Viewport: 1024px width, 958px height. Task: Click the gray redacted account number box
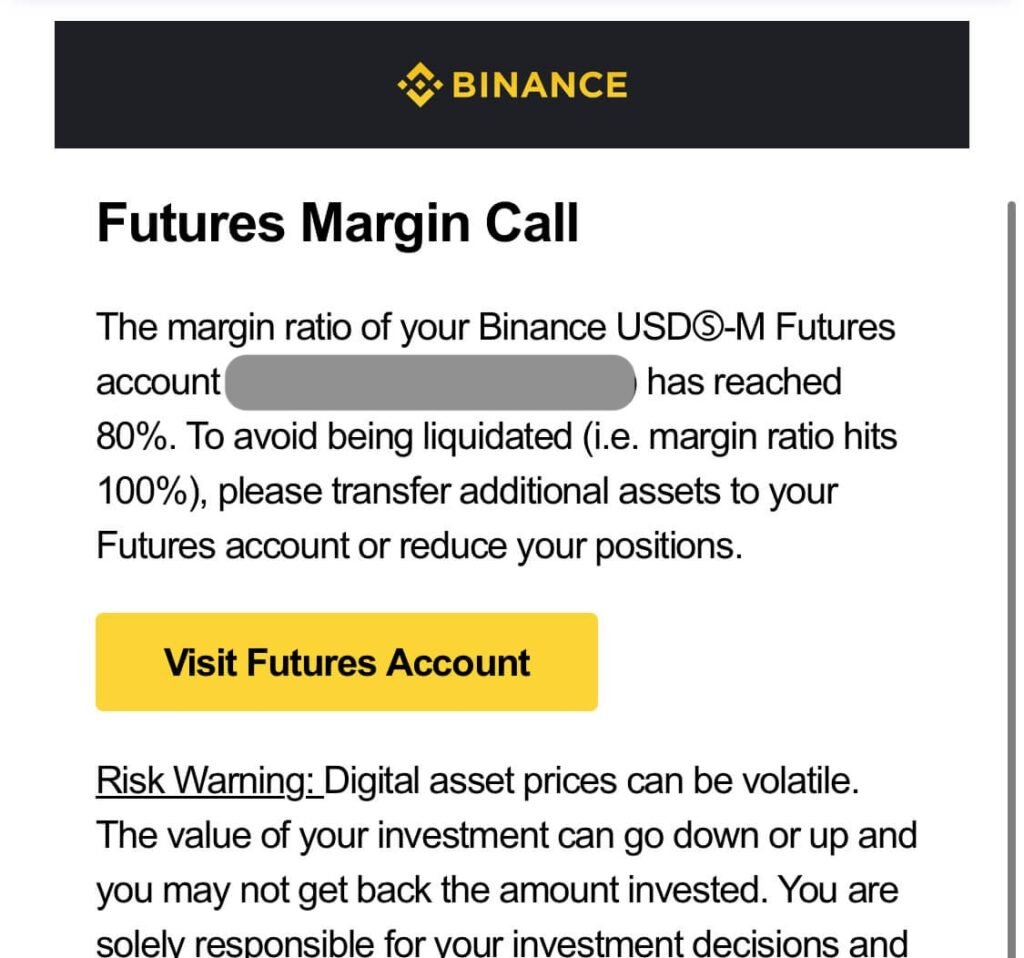click(x=431, y=383)
